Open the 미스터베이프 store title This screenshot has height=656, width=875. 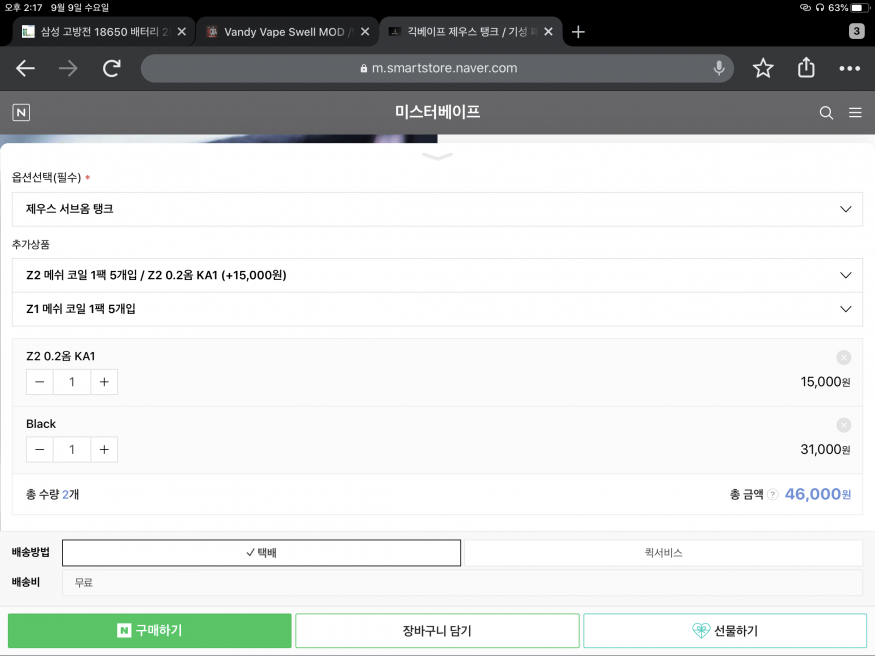coord(438,112)
